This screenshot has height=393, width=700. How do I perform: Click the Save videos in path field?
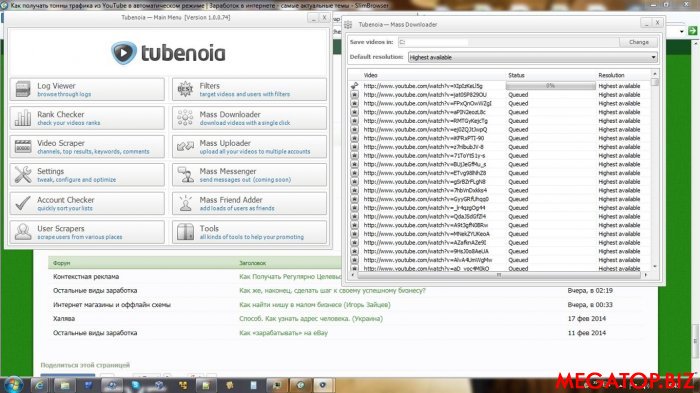(x=508, y=42)
